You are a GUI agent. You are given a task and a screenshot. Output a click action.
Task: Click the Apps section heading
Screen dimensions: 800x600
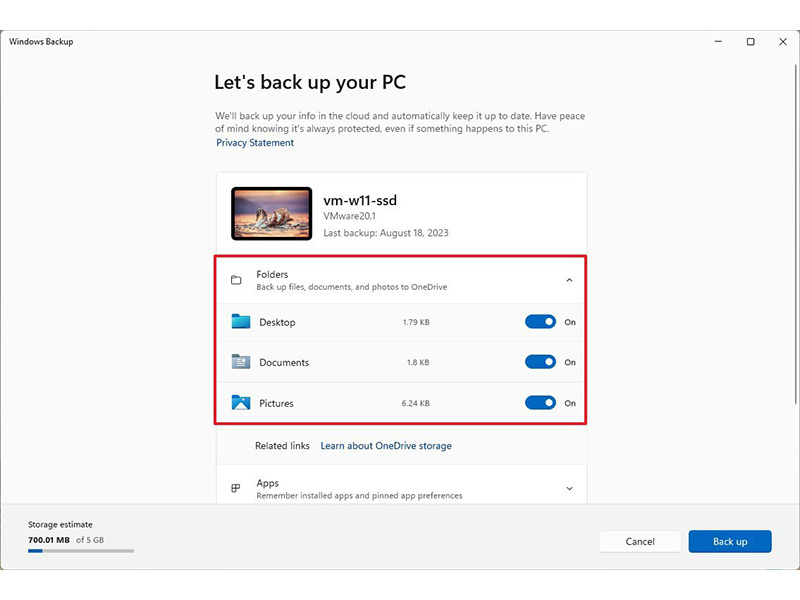(267, 483)
